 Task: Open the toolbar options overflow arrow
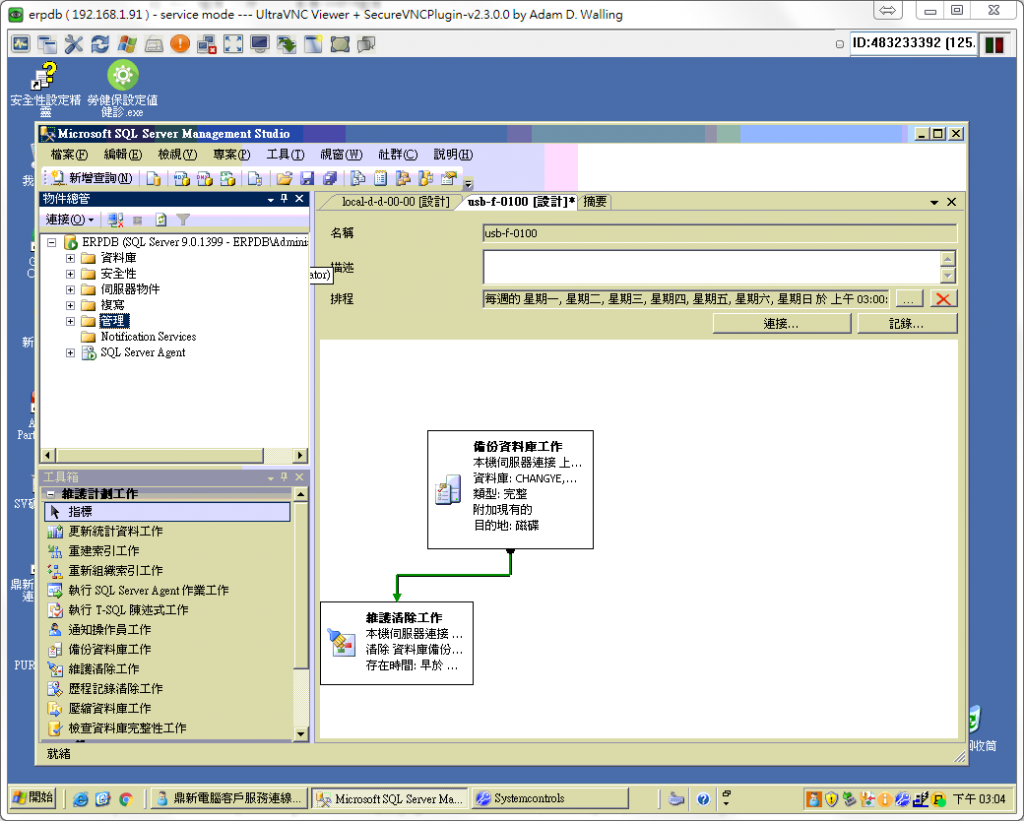coord(468,183)
